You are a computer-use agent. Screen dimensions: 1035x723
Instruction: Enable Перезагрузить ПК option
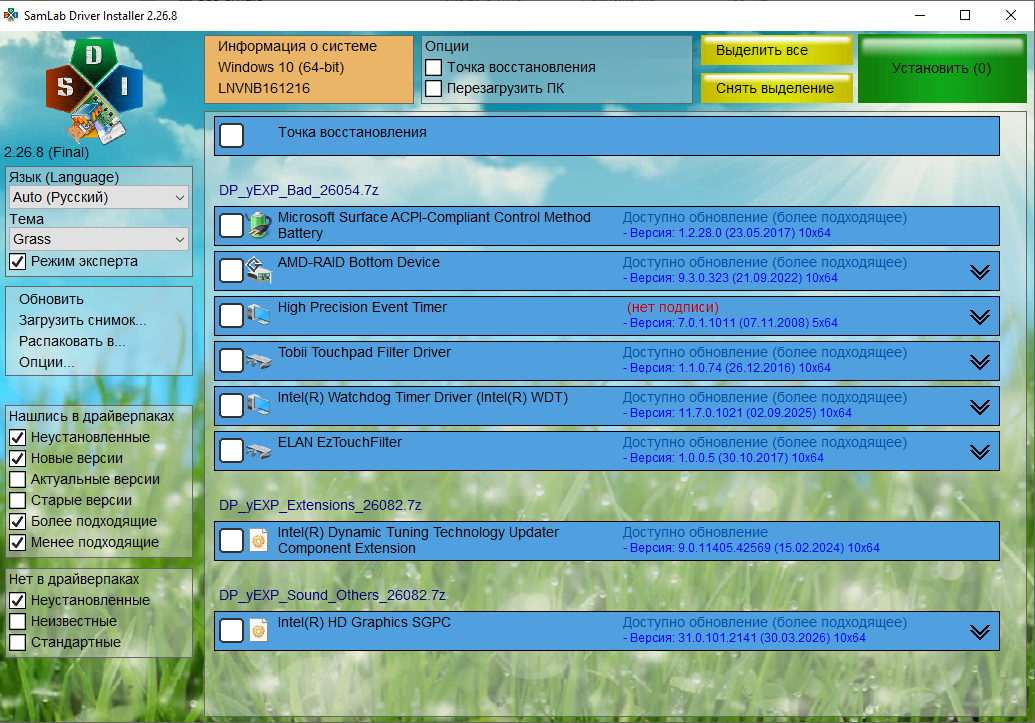[434, 88]
